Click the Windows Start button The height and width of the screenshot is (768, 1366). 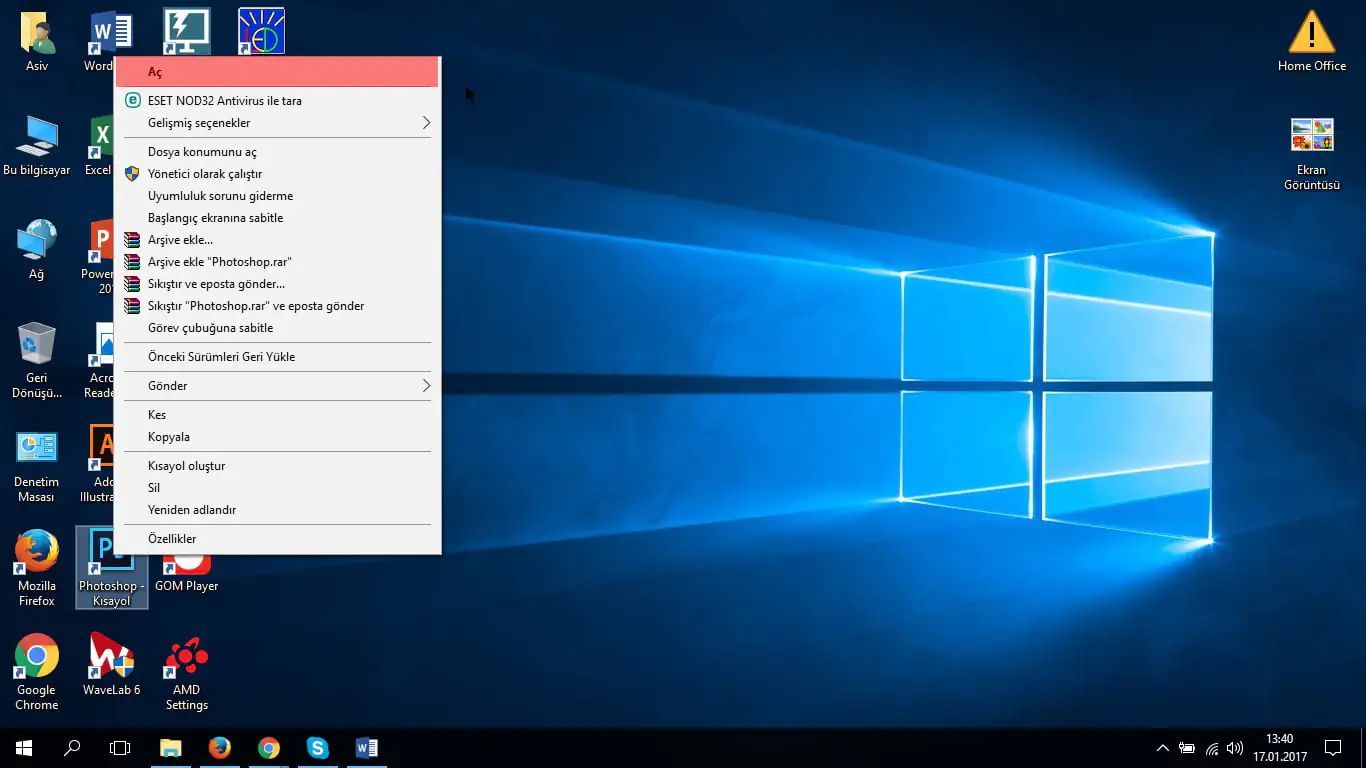click(x=24, y=747)
